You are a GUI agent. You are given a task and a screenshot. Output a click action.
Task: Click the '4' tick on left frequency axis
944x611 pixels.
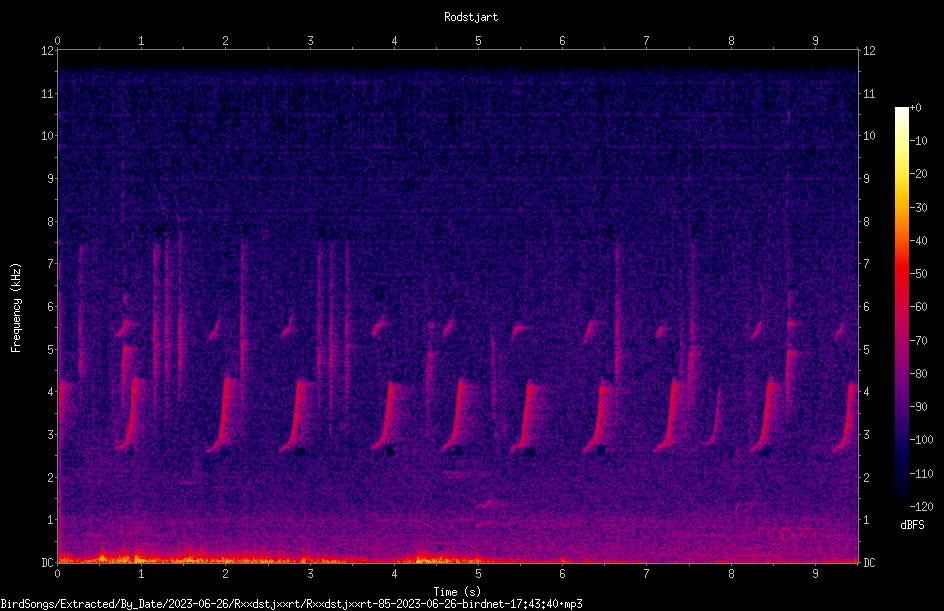point(50,392)
